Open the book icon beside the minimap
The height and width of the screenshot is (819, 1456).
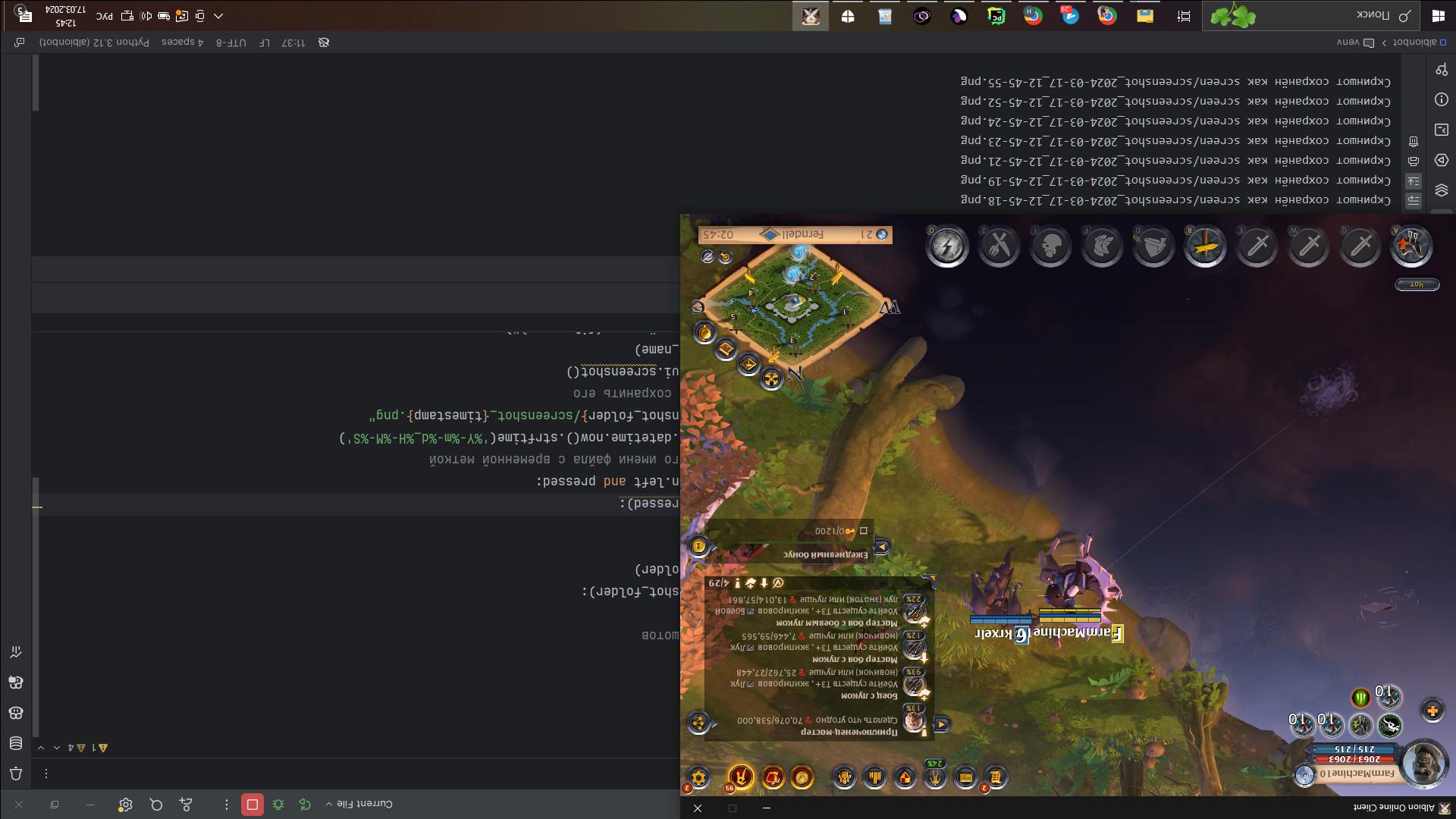pos(726,350)
